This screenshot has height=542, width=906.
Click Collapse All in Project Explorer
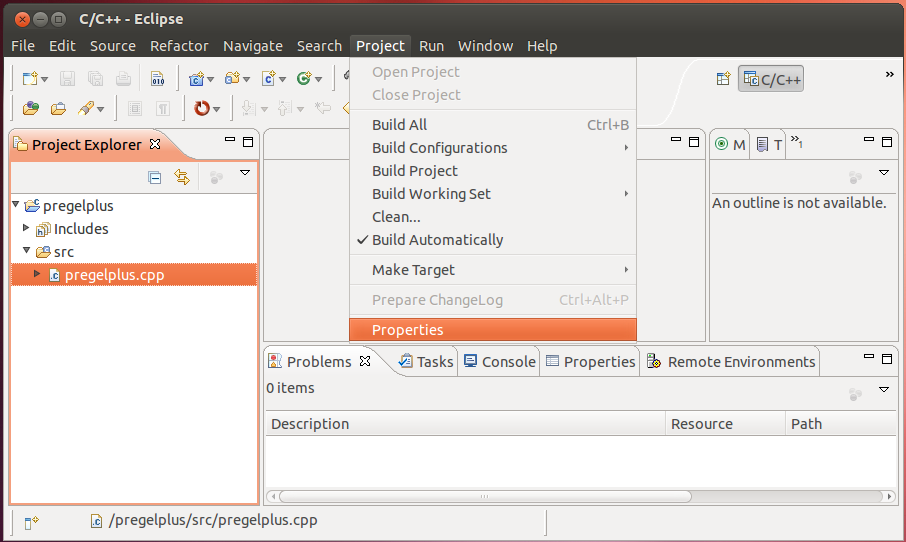pyautogui.click(x=154, y=177)
